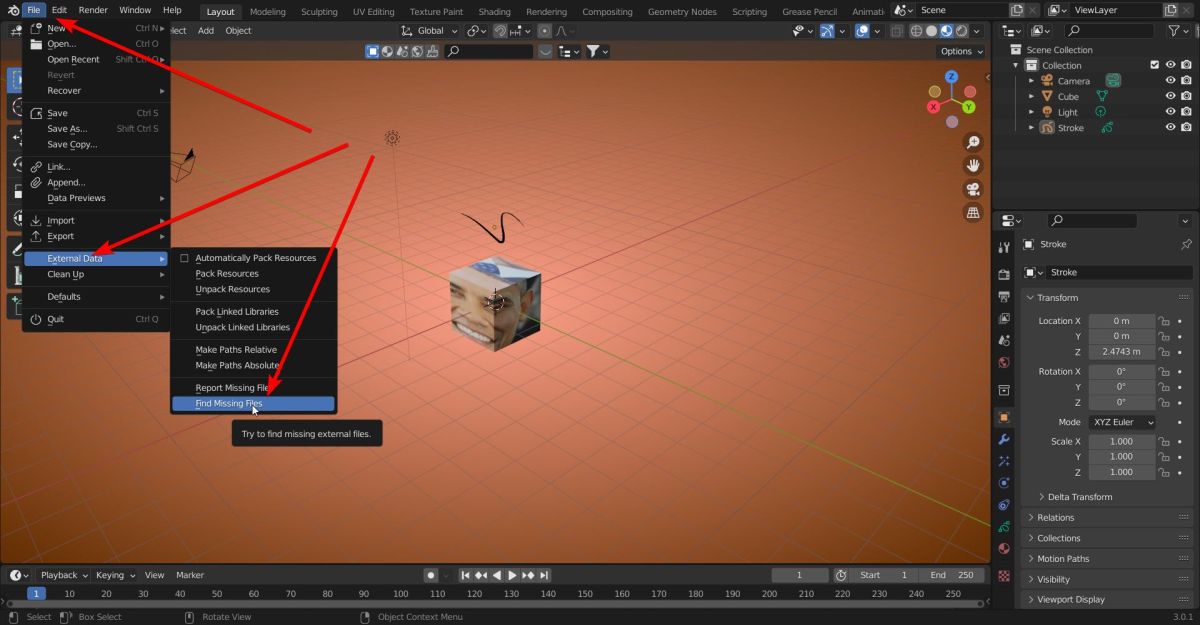The height and width of the screenshot is (625, 1200).
Task: Choose Save As... in File menu
Action: pyautogui.click(x=67, y=129)
